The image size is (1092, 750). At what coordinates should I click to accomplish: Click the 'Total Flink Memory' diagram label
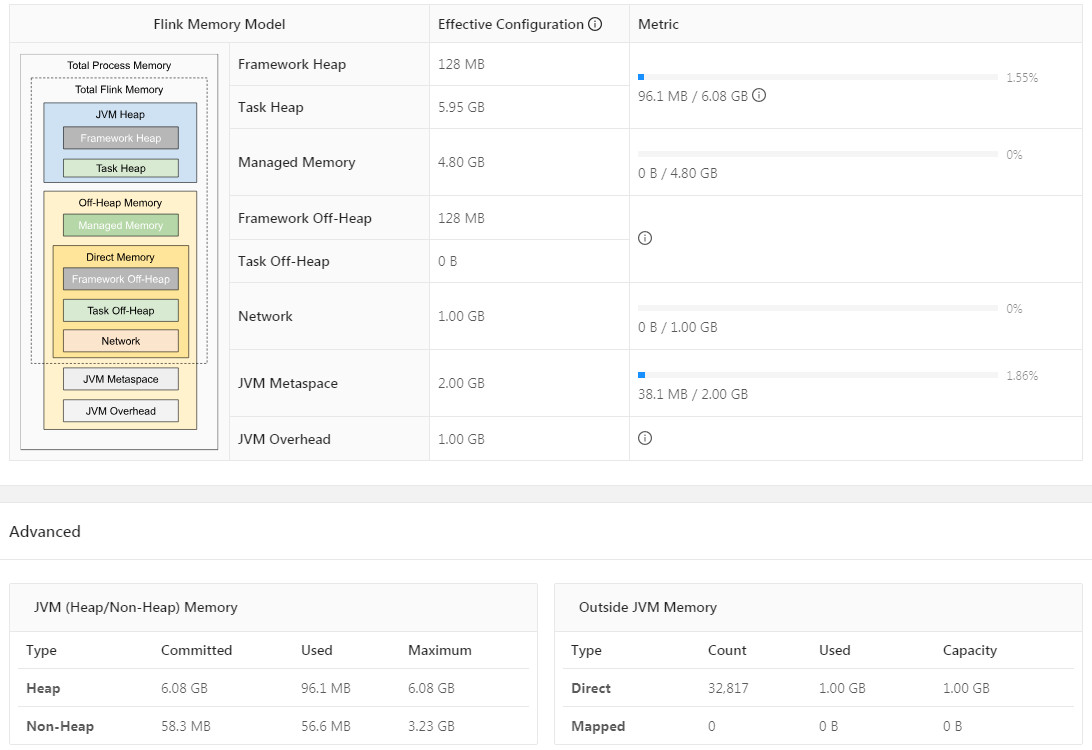click(119, 90)
